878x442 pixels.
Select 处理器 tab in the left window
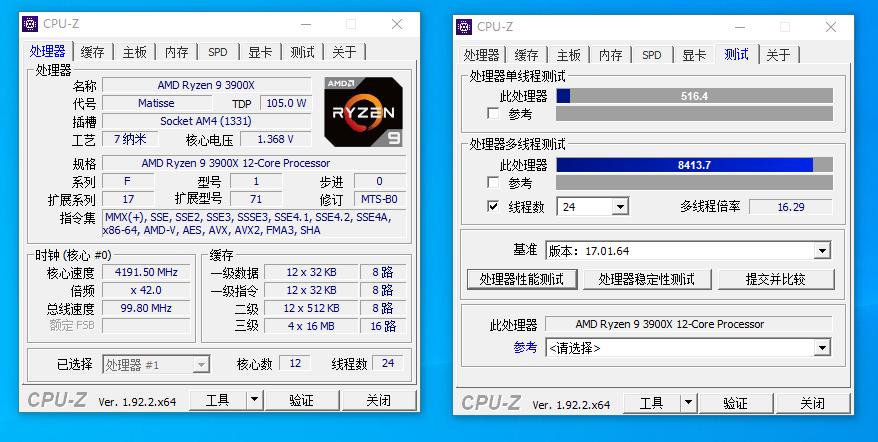(x=48, y=51)
